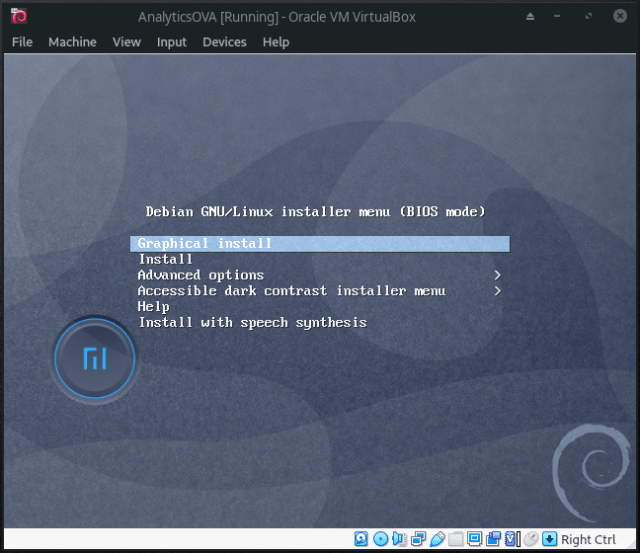Open audio settings from status bar speaker icon
The height and width of the screenshot is (553, 640).
click(x=399, y=539)
